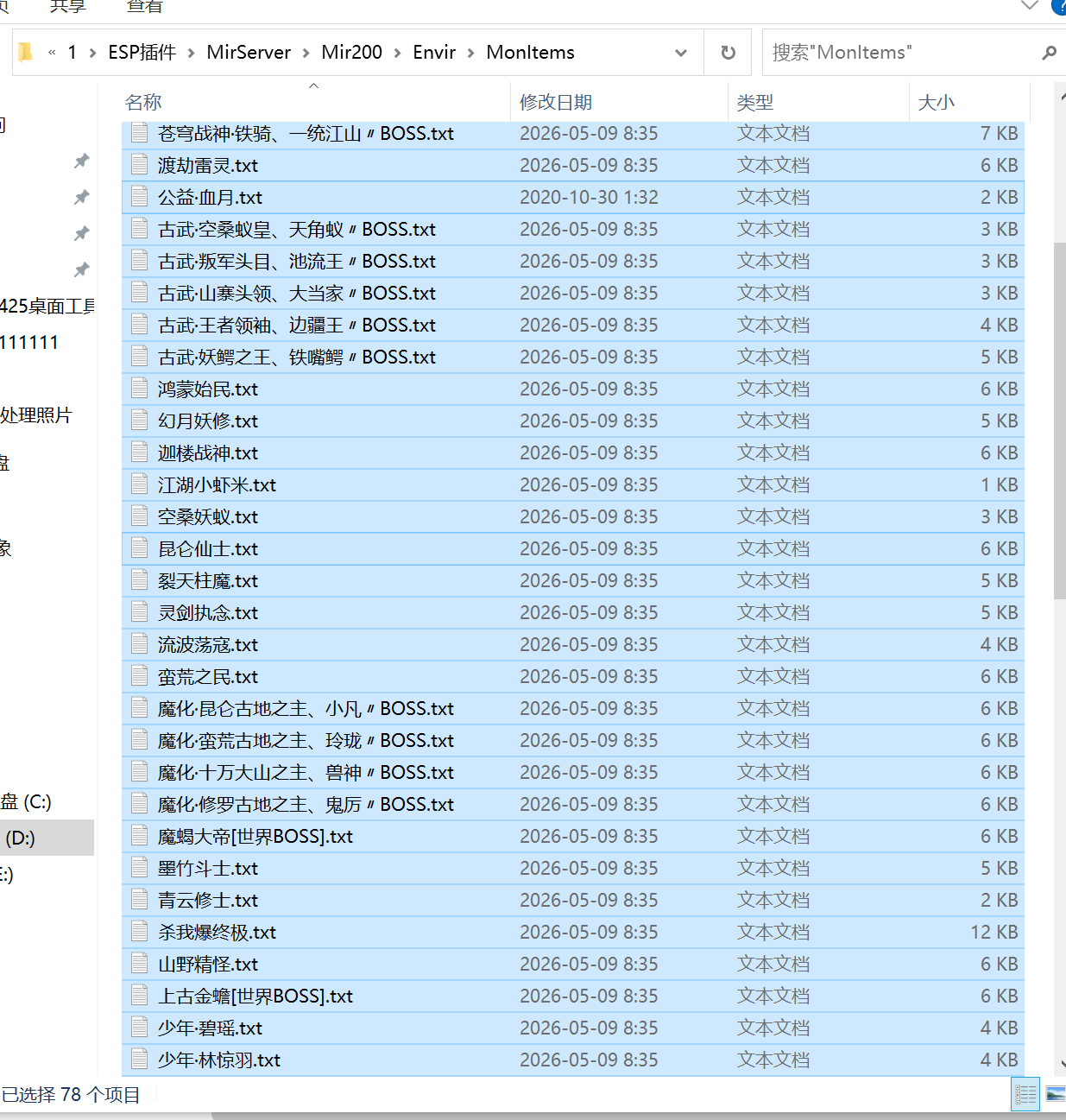Viewport: 1066px width, 1120px height.
Task: Click file icon of 杀我爆终极.txt
Action: click(x=139, y=931)
